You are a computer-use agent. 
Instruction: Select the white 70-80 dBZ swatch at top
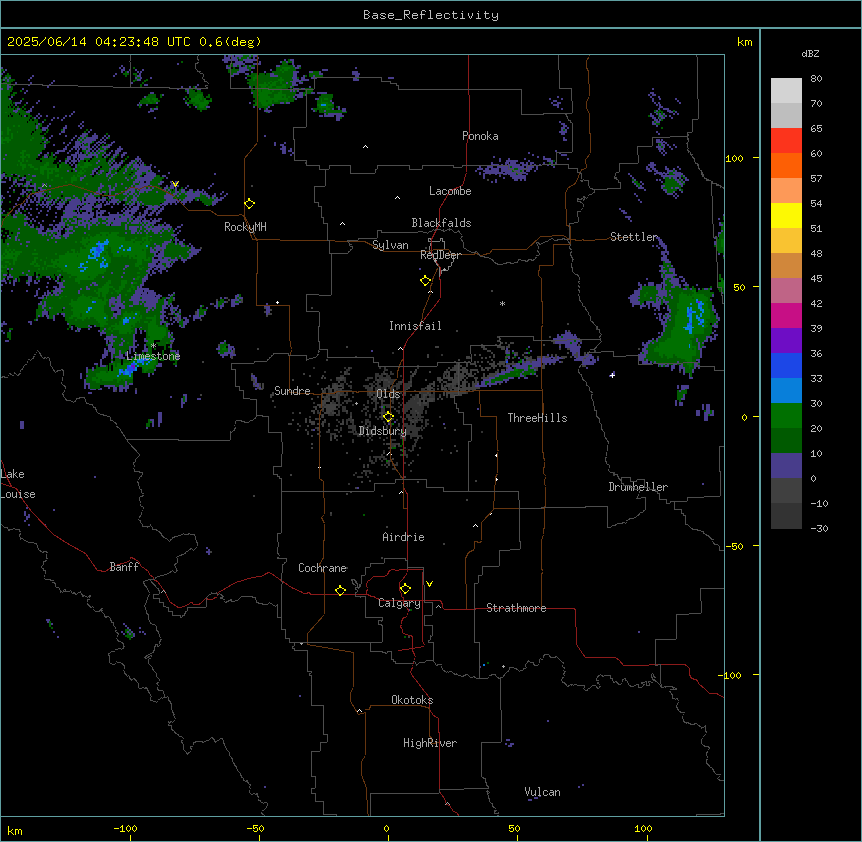(x=786, y=91)
